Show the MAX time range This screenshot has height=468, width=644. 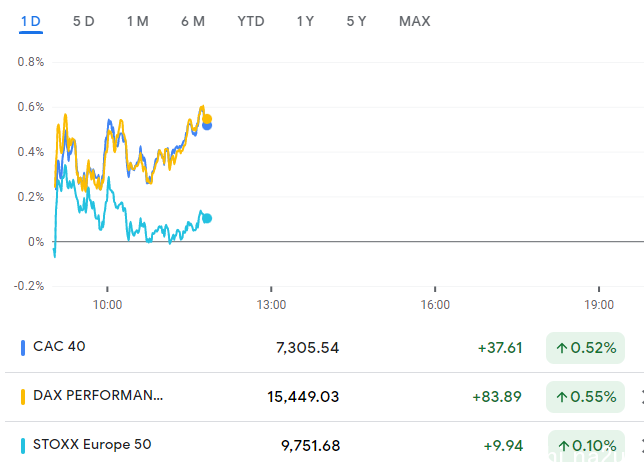[414, 21]
